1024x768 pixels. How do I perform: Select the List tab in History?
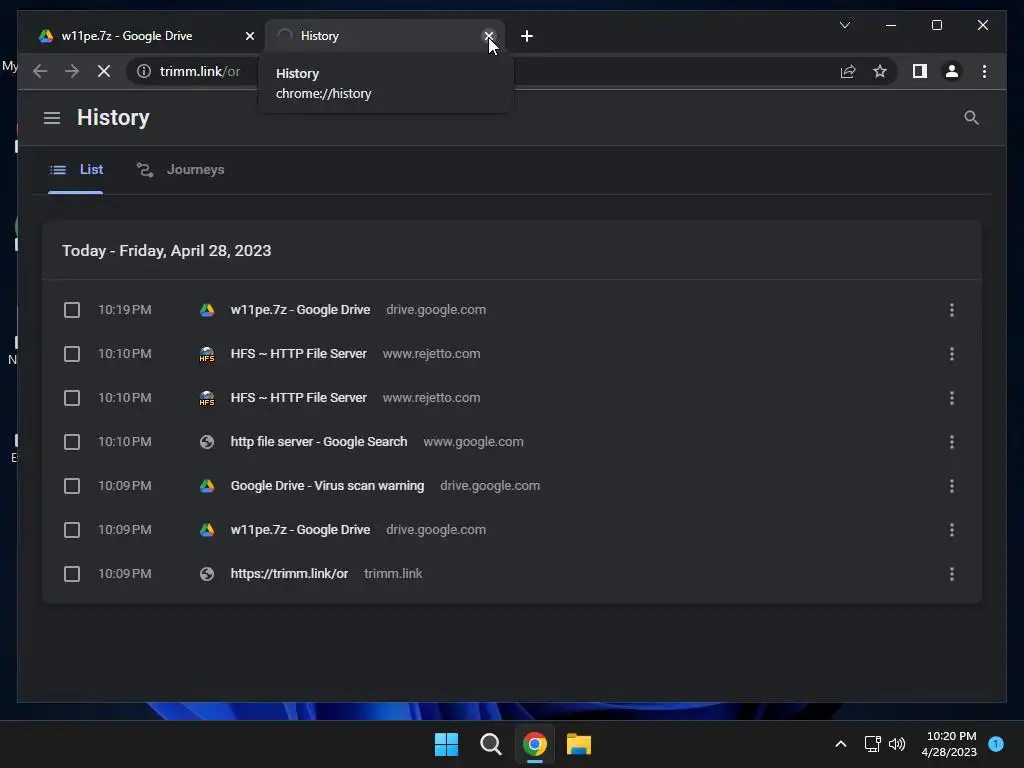click(x=76, y=170)
